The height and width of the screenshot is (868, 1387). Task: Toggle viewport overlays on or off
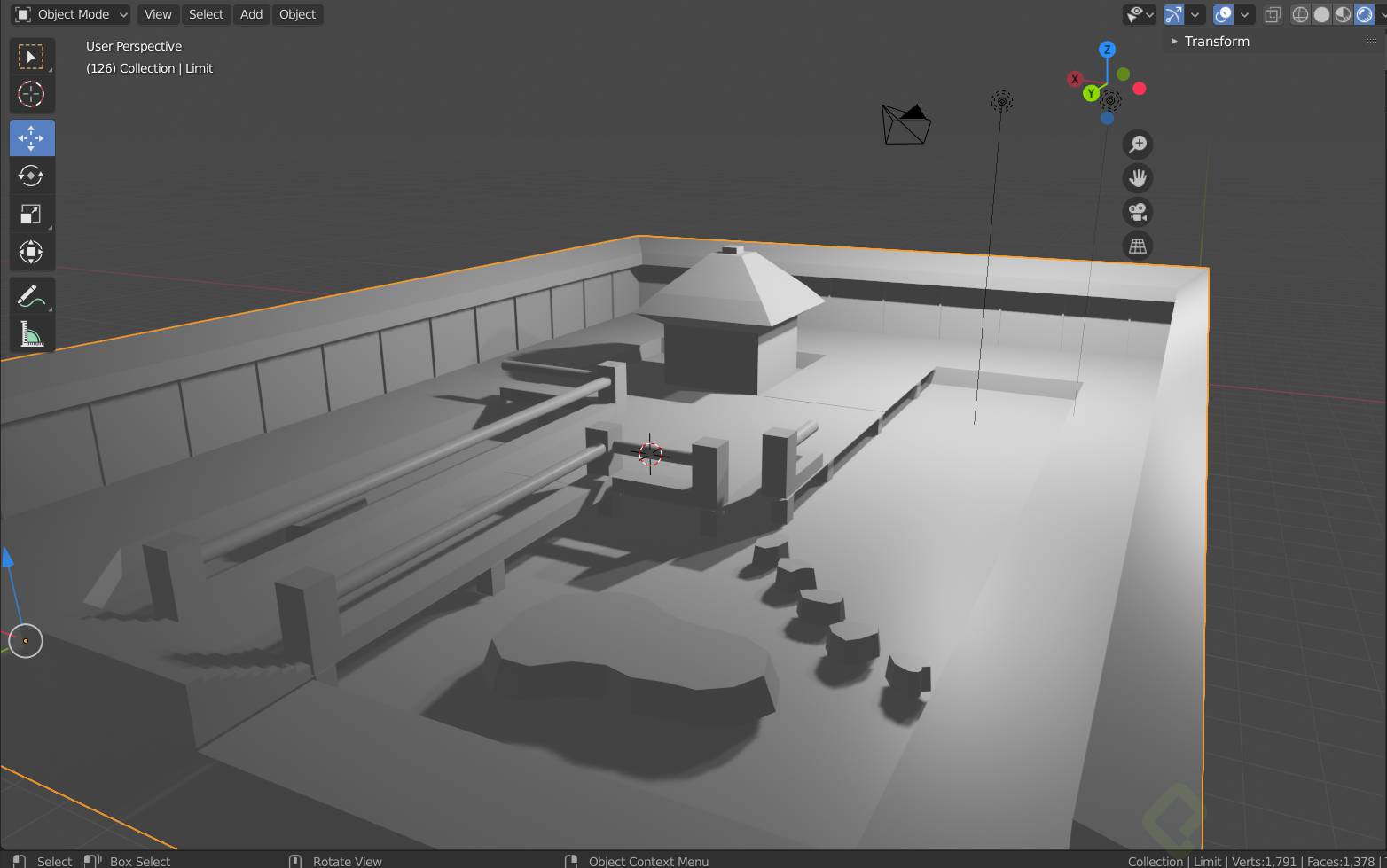(1224, 14)
